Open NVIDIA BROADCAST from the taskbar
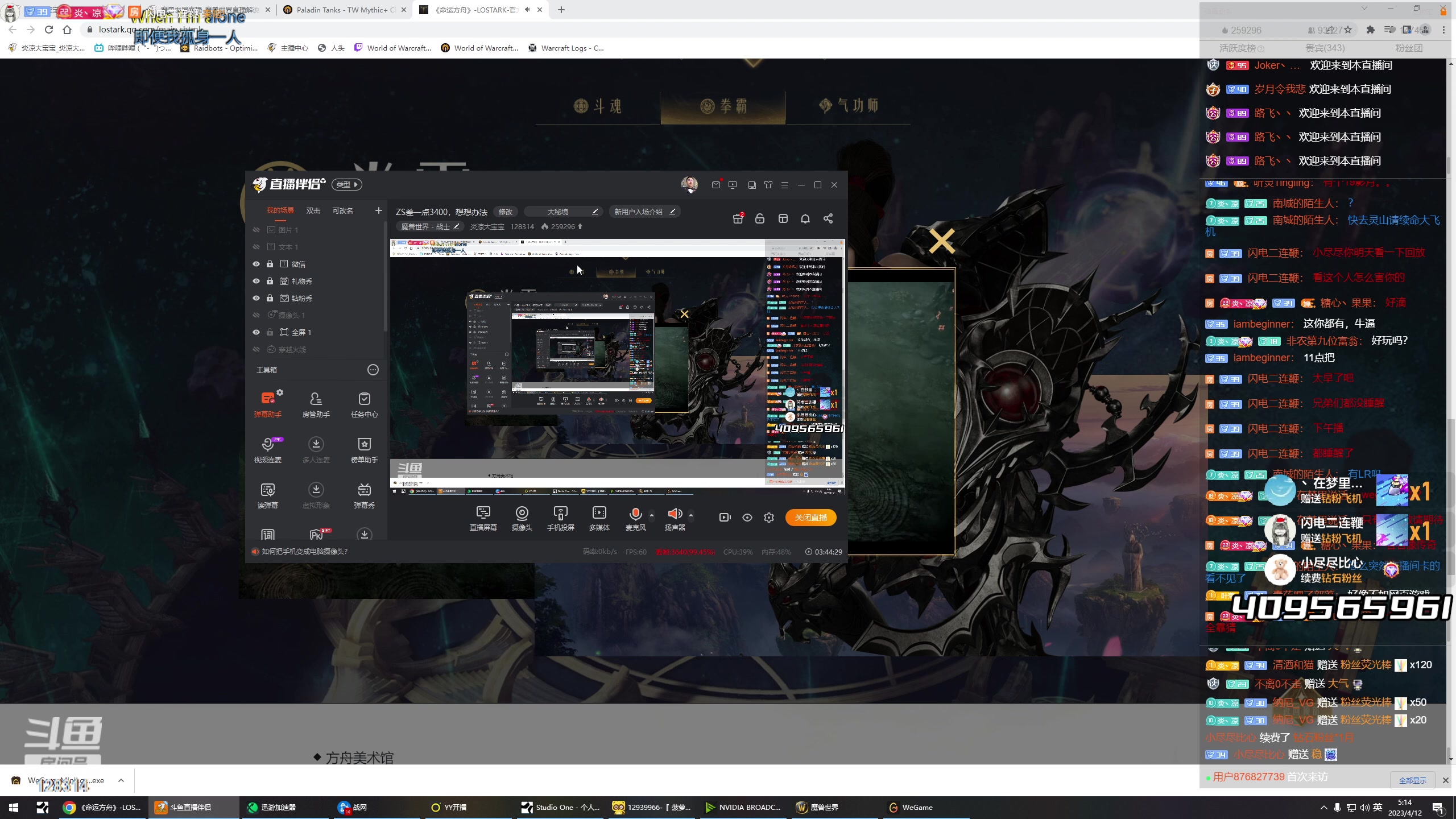 pos(743,807)
